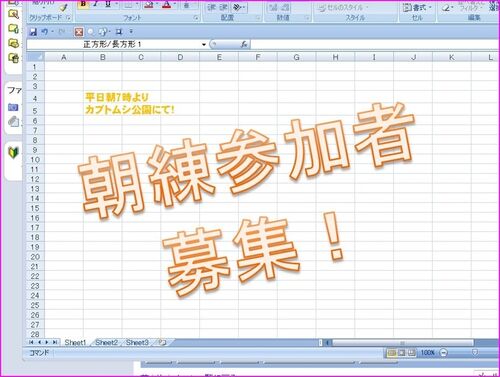Open the Name Box dropdown arrow

click(x=204, y=44)
